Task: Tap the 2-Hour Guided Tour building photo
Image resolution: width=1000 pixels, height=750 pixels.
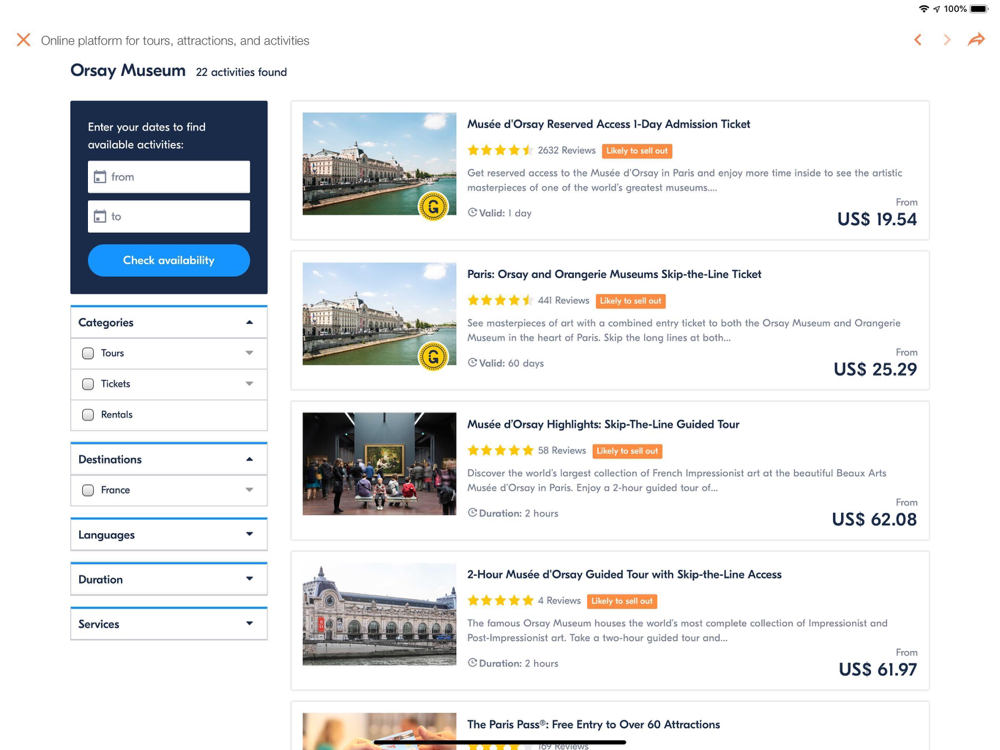Action: [379, 614]
